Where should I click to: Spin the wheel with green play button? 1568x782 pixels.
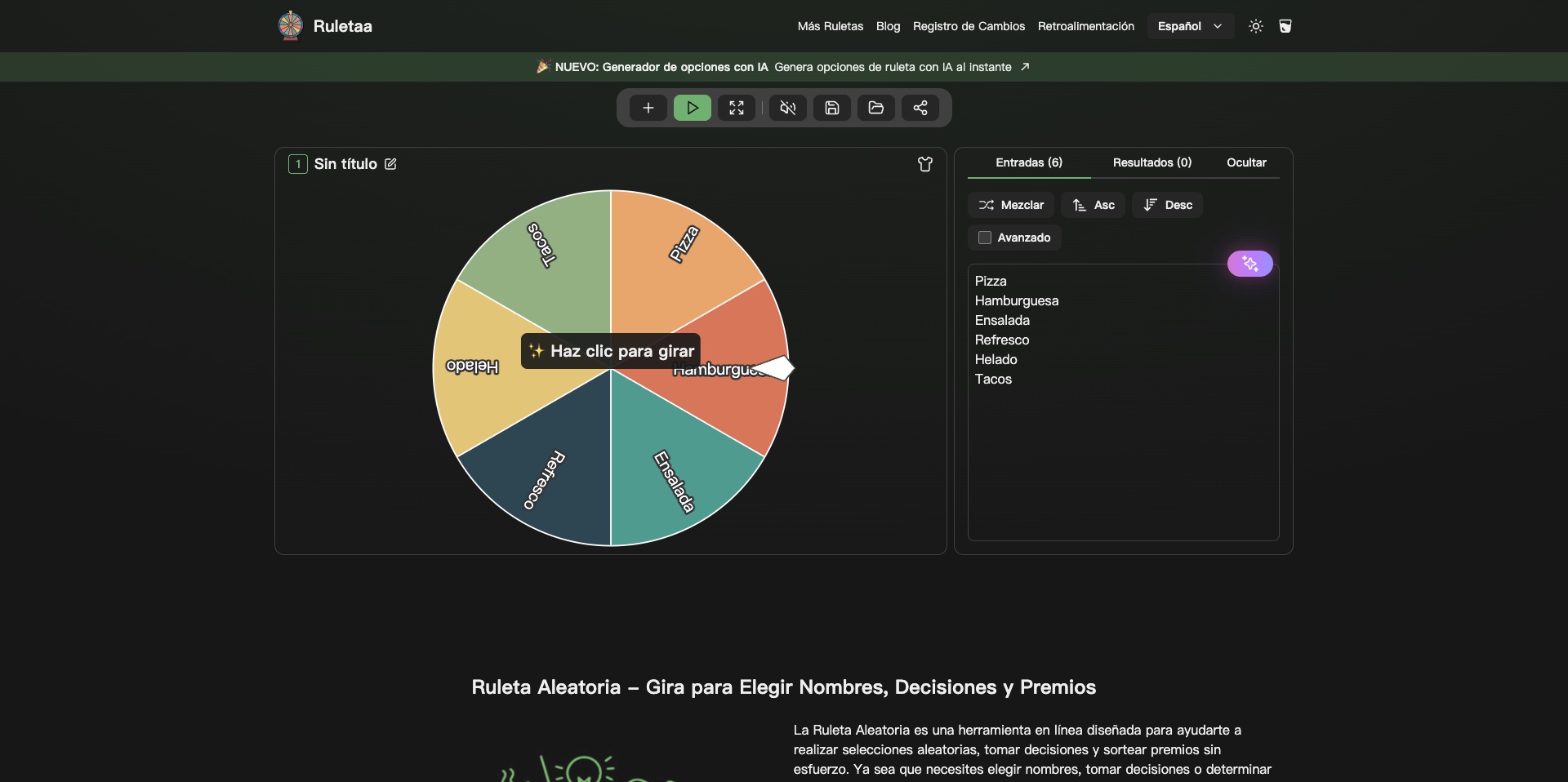pos(692,108)
